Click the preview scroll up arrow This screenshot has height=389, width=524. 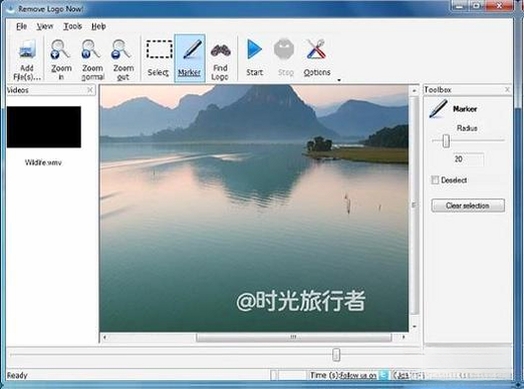tap(414, 90)
